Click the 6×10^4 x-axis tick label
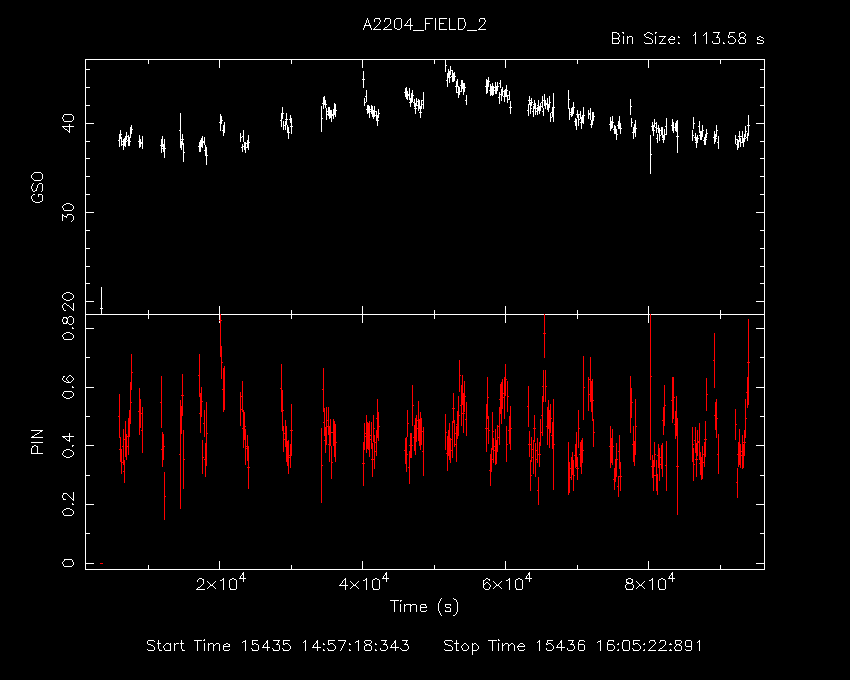The width and height of the screenshot is (850, 680). (506, 583)
